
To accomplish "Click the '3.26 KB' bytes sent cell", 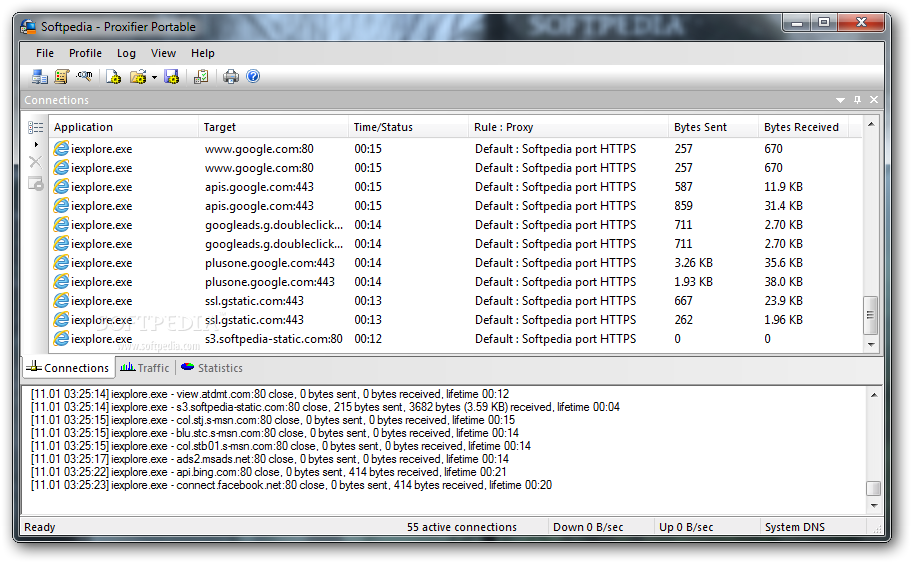I will point(693,263).
